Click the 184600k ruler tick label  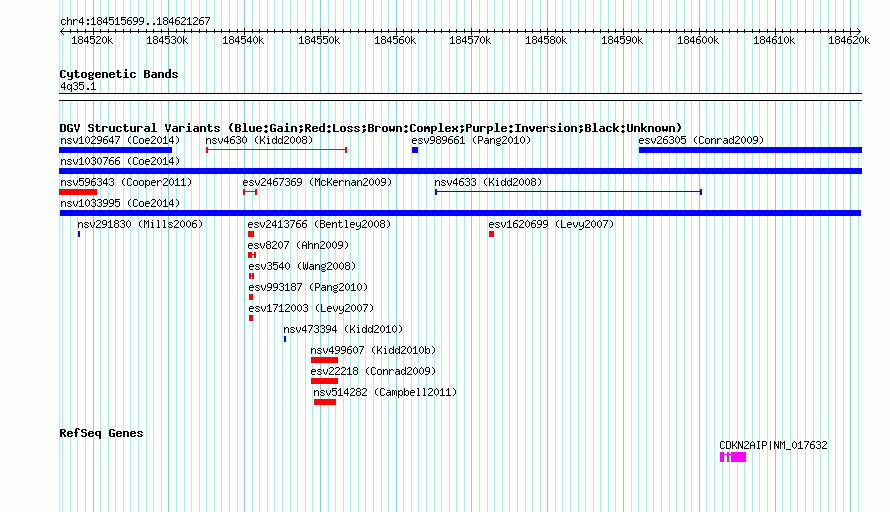pos(698,40)
